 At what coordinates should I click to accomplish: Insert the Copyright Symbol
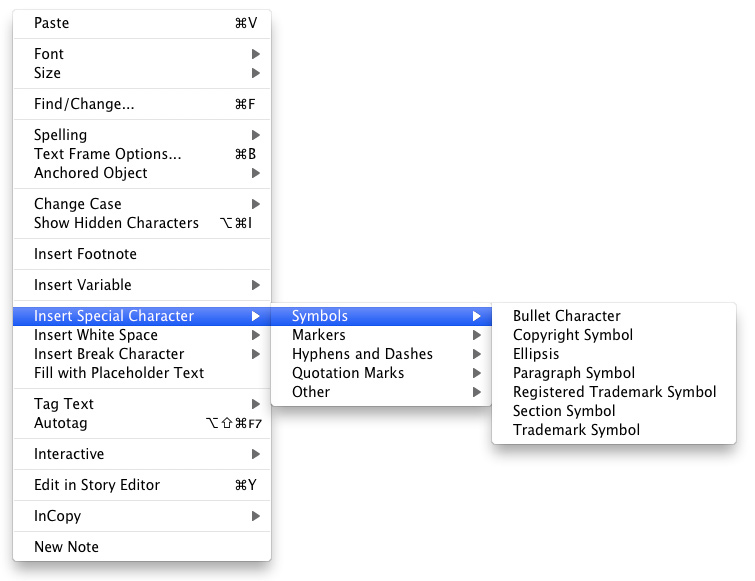(572, 335)
